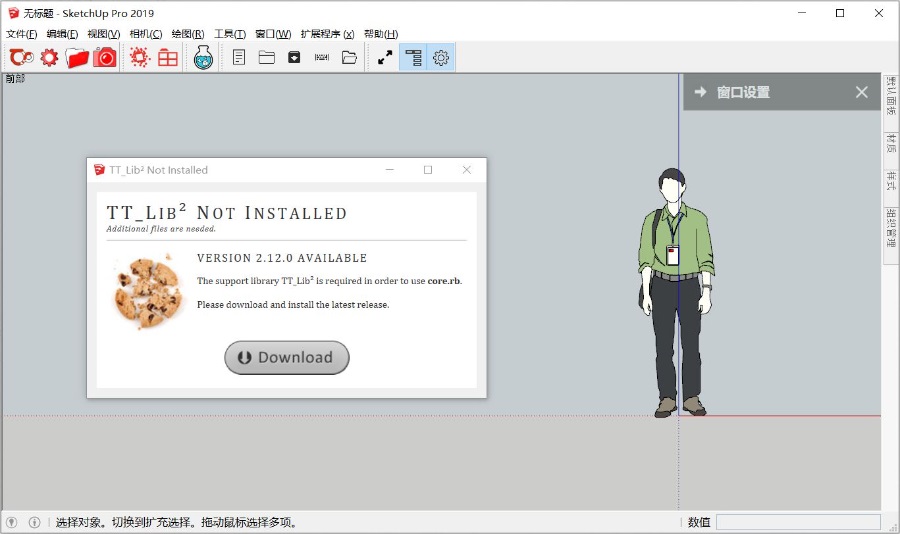
Task: Click the open folder outline icon
Action: (349, 57)
